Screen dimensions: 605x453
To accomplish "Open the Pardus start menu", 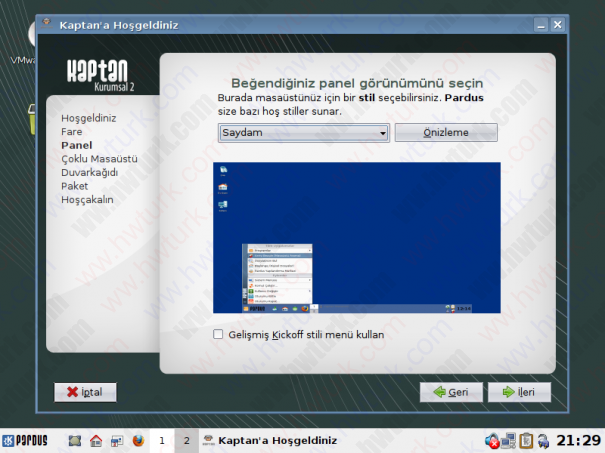I will coord(25,440).
